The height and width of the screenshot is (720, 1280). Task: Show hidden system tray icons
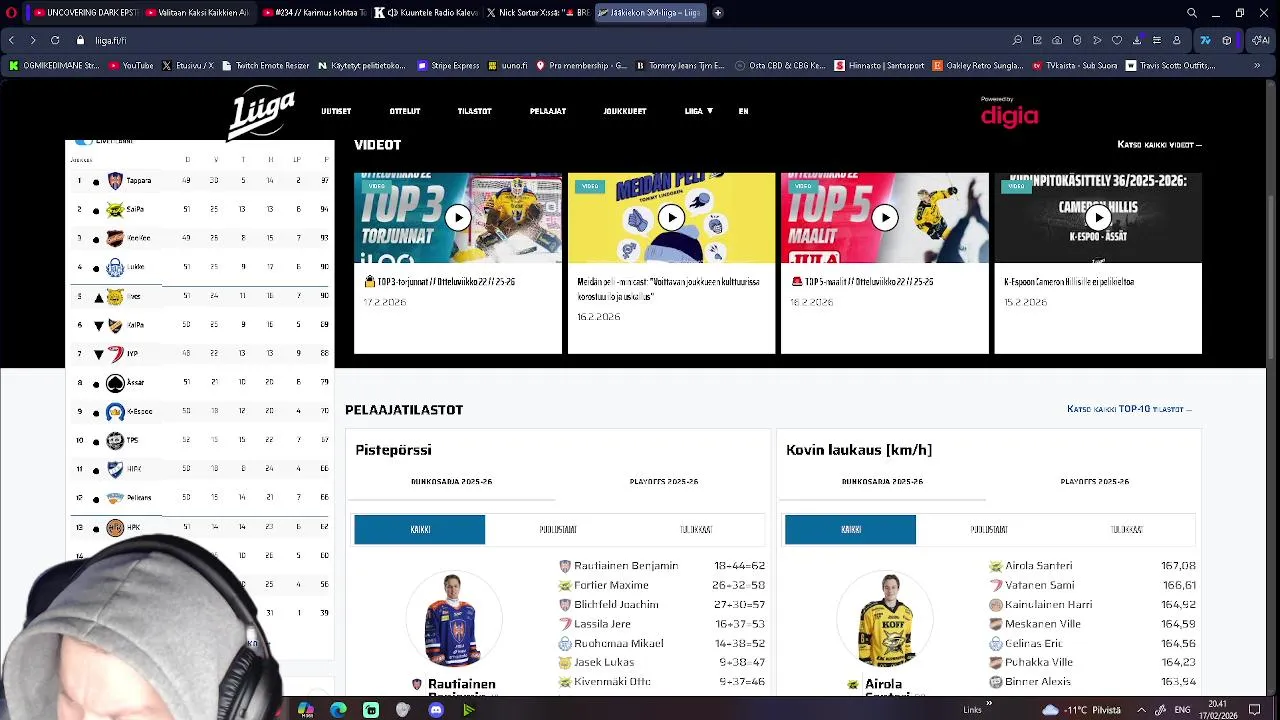coord(1142,710)
